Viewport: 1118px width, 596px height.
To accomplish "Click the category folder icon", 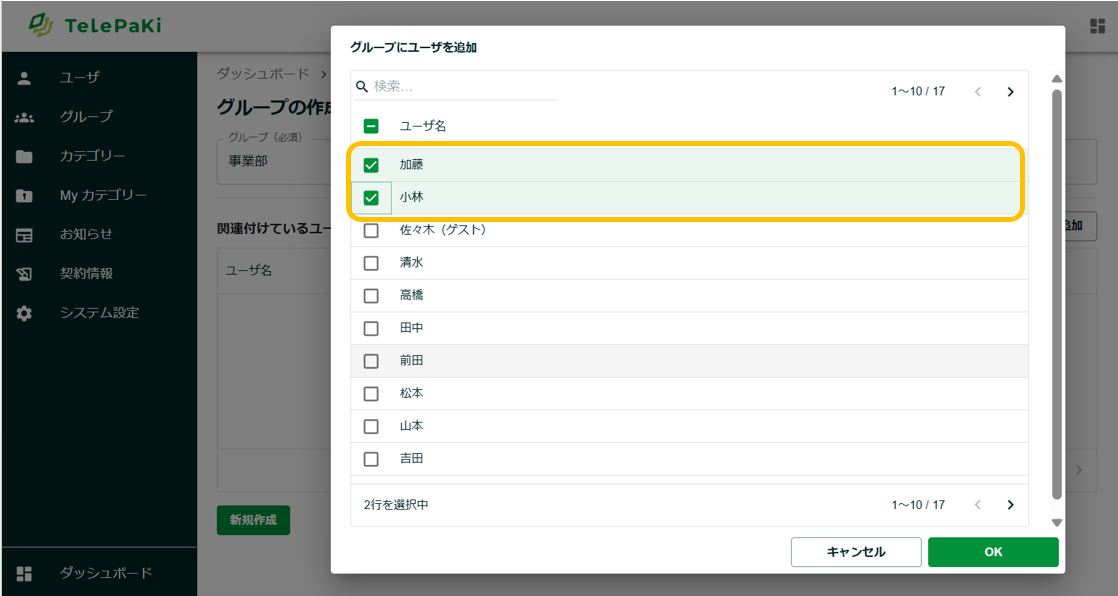I will (x=25, y=157).
